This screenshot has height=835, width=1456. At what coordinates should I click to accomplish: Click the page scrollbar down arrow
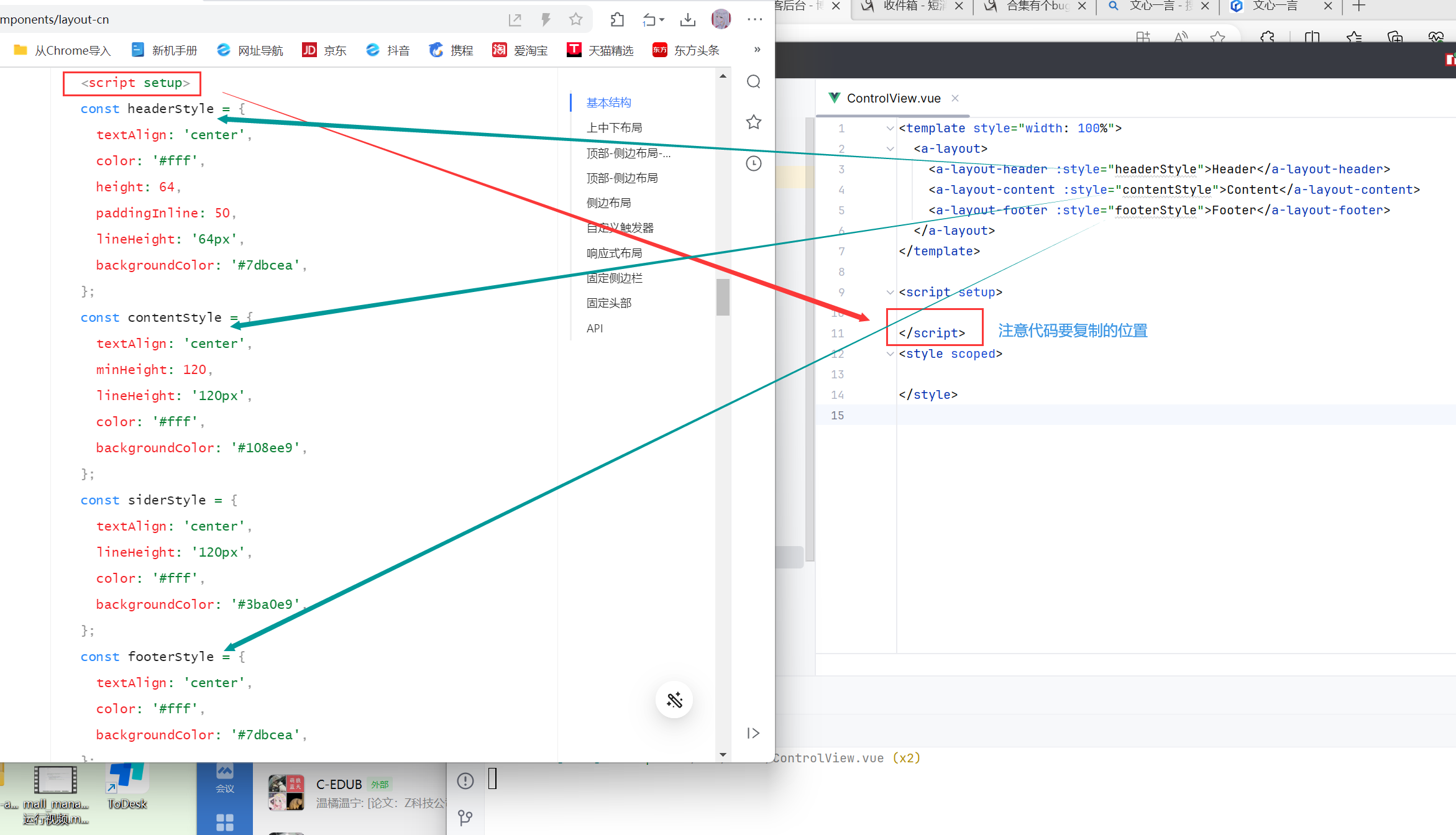[x=723, y=755]
